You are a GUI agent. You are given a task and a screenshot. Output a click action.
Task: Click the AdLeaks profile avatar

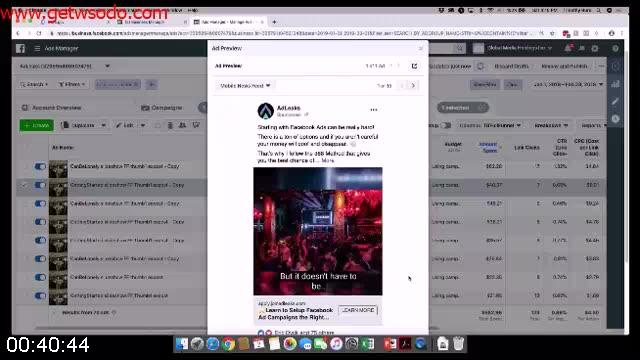click(x=266, y=111)
